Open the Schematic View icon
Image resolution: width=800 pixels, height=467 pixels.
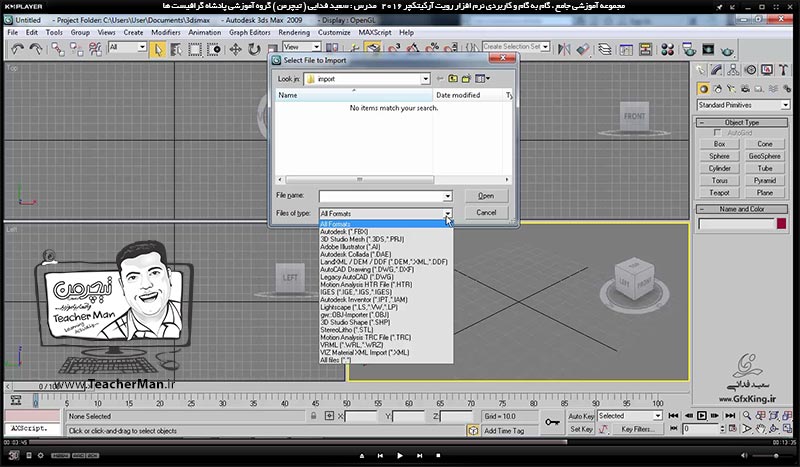tap(645, 49)
